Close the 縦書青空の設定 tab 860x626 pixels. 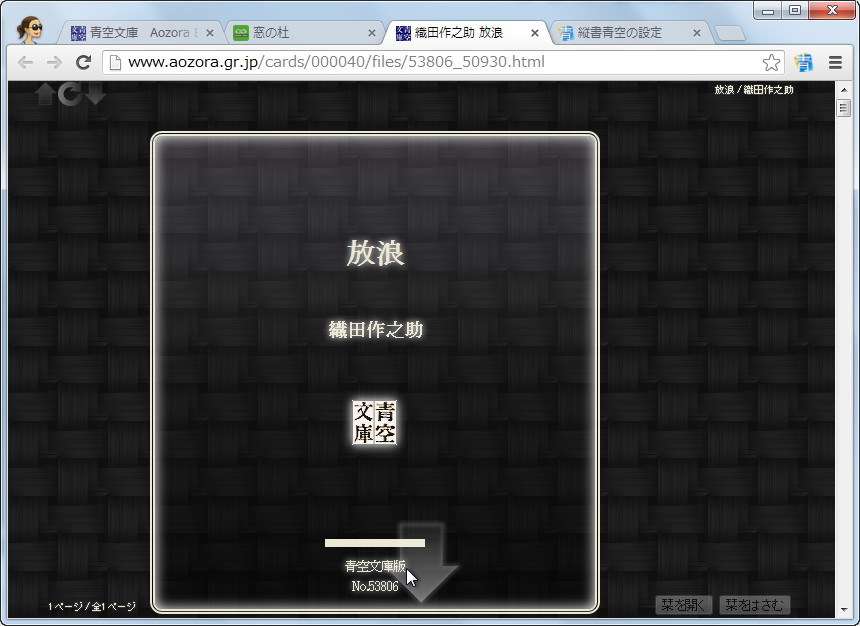(x=697, y=33)
